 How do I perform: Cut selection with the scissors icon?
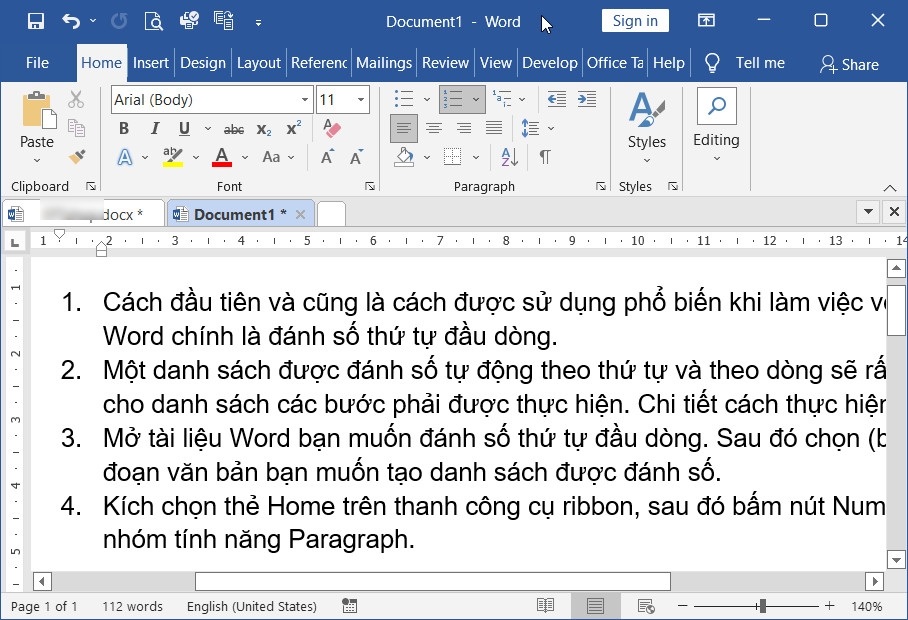(76, 99)
